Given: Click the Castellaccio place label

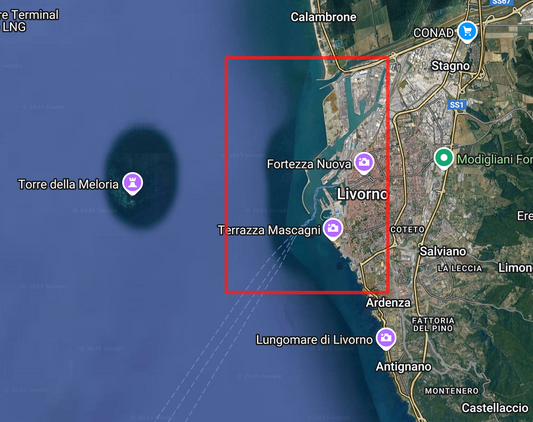Looking at the screenshot, I should 495,408.
